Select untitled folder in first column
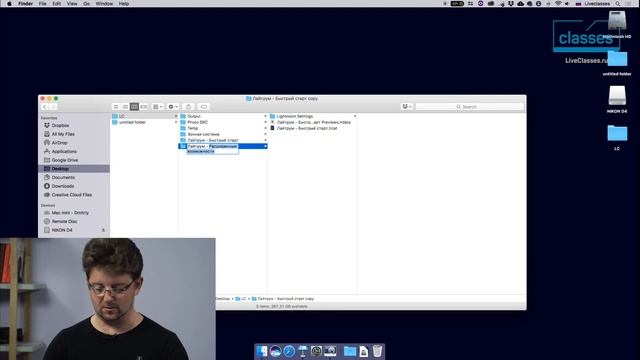 click(144, 122)
